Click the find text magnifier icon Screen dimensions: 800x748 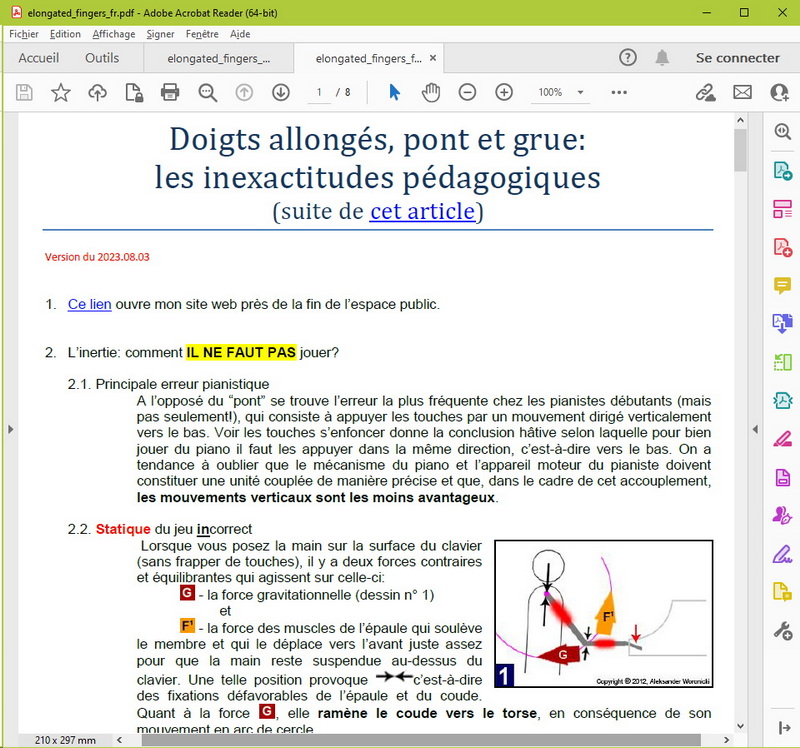click(x=207, y=92)
